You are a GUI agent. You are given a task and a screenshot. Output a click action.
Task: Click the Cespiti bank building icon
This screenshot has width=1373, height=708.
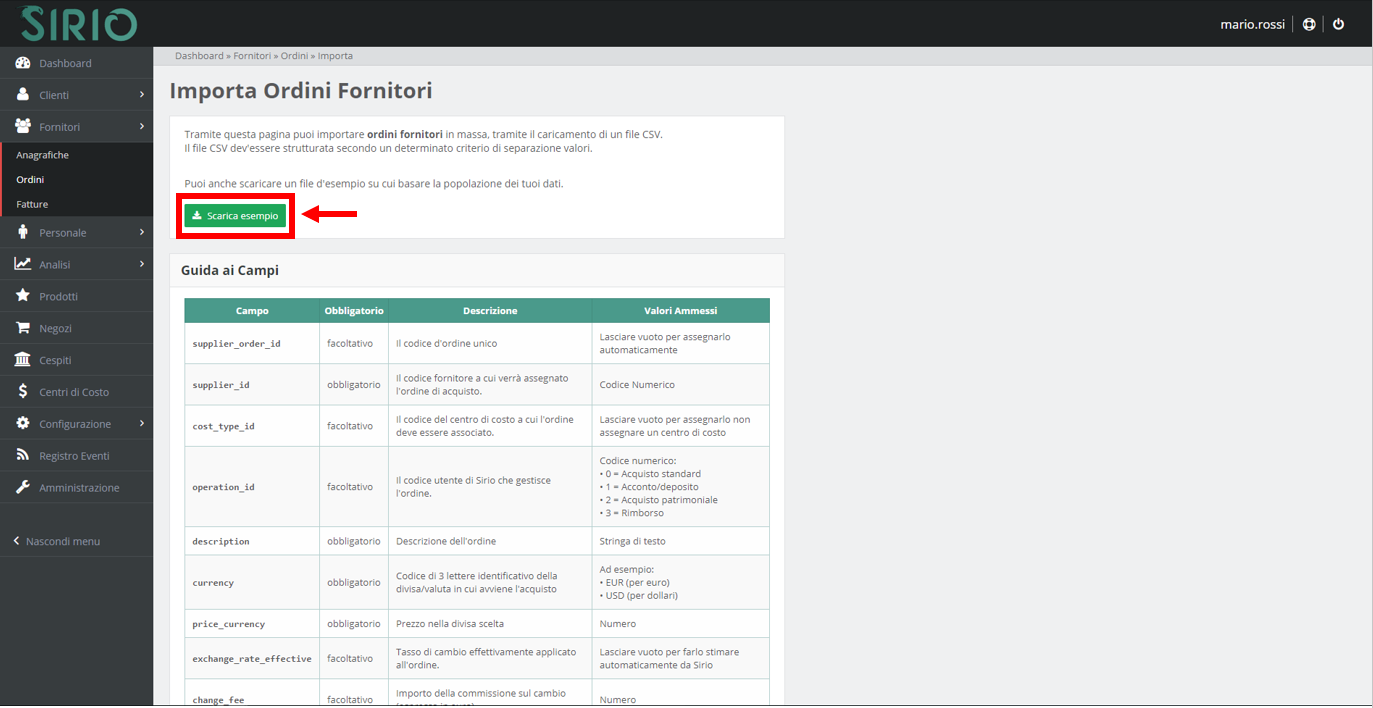click(22, 360)
